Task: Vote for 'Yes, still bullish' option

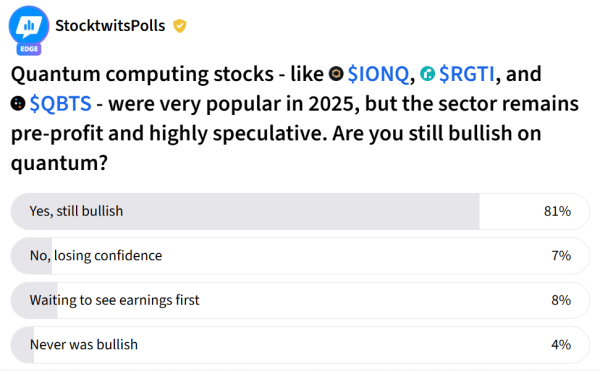Action: point(300,211)
